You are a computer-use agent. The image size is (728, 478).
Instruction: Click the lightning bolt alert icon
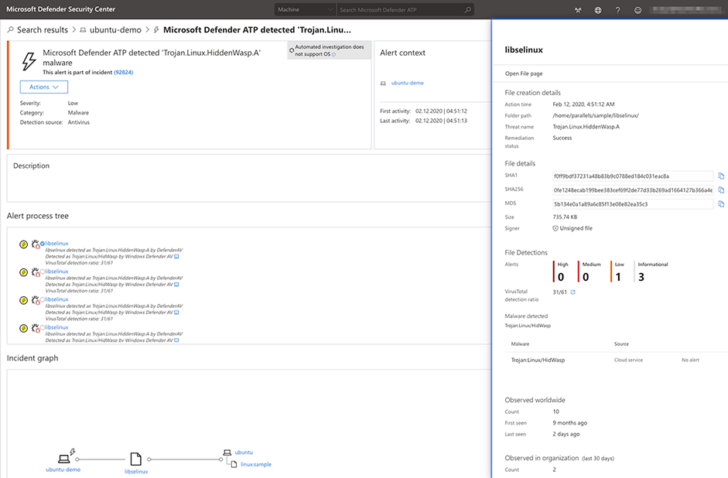29,61
